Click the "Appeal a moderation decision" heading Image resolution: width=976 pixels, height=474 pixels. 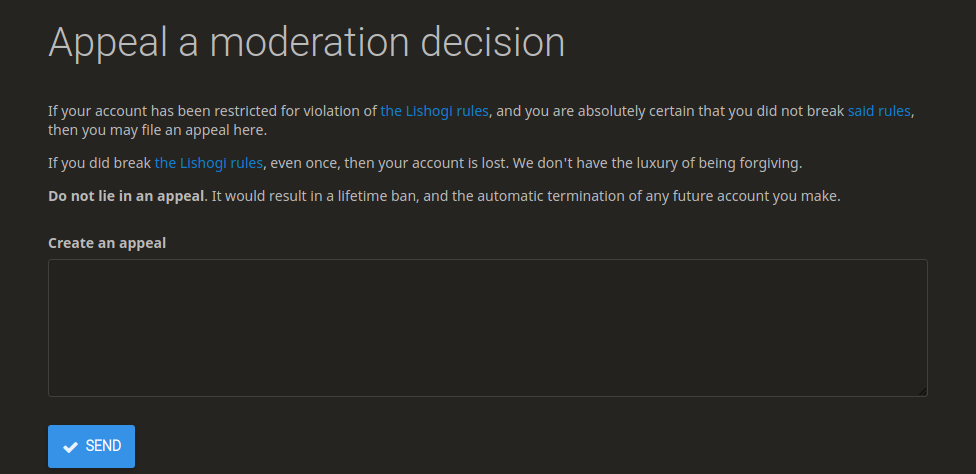(x=306, y=42)
